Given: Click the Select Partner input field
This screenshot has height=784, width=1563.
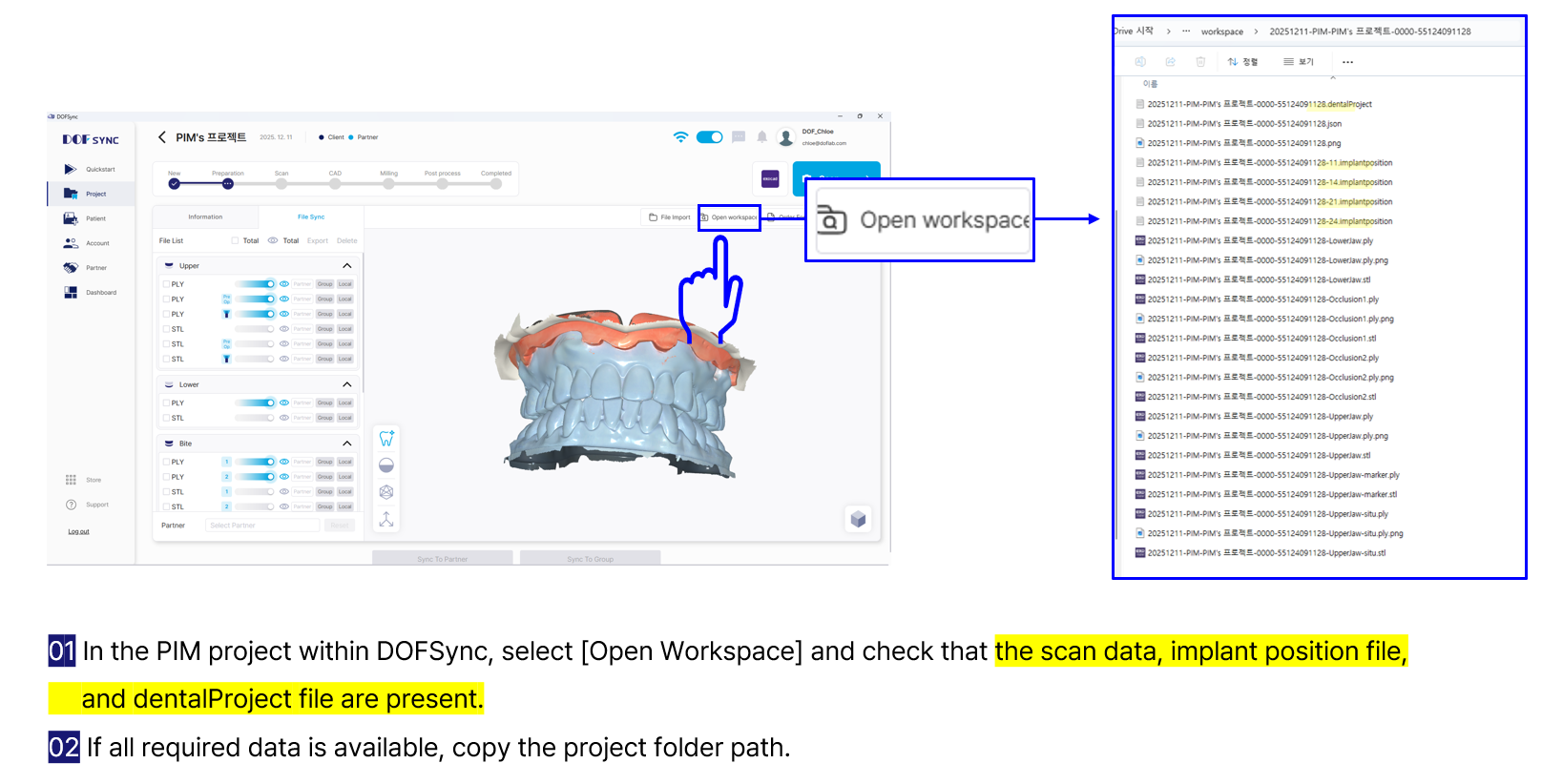Looking at the screenshot, I should 262,526.
